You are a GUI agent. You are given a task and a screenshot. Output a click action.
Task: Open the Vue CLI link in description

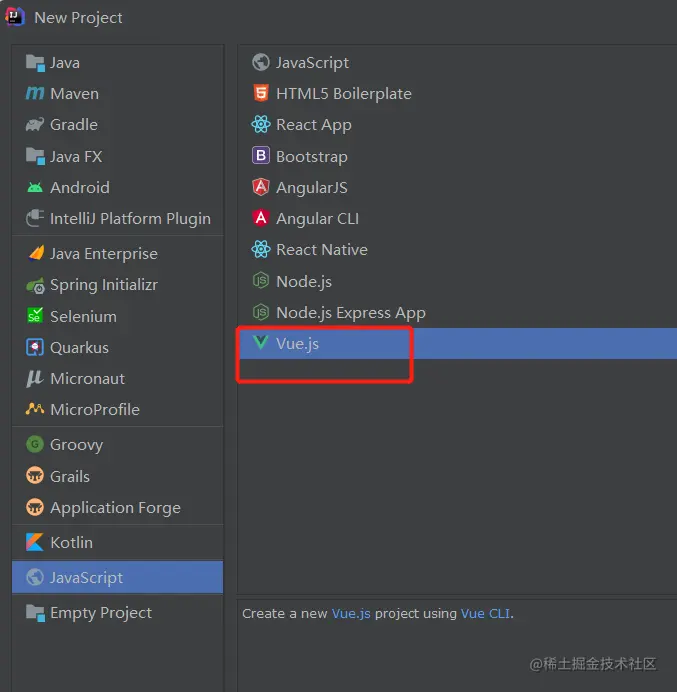pos(485,613)
